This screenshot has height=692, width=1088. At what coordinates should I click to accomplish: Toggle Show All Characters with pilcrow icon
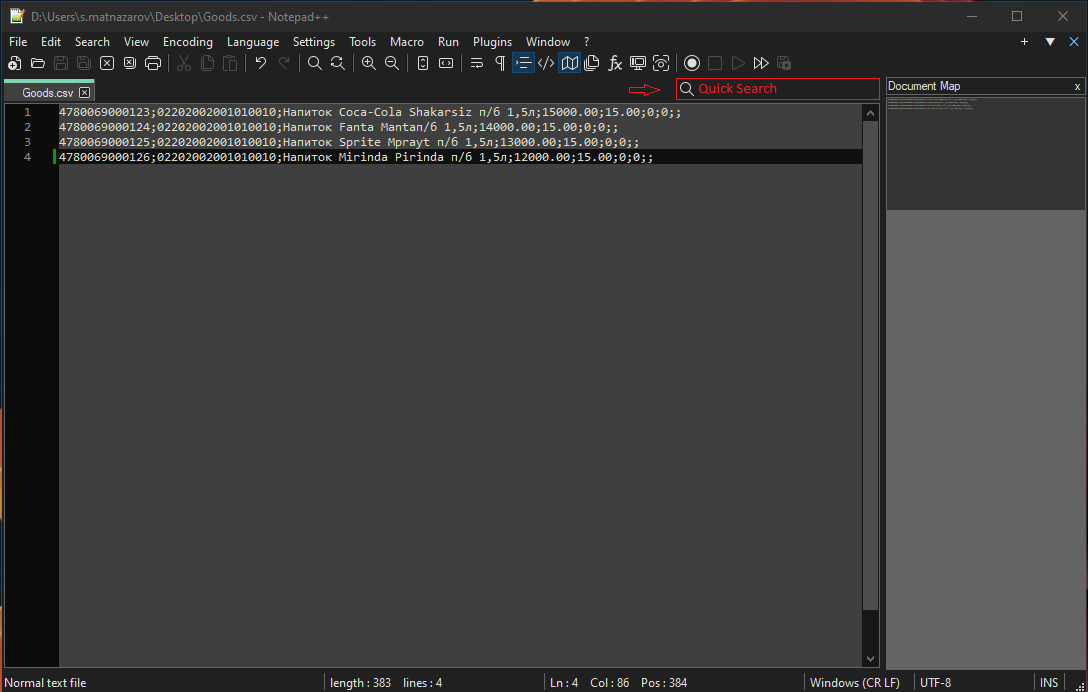coord(499,63)
